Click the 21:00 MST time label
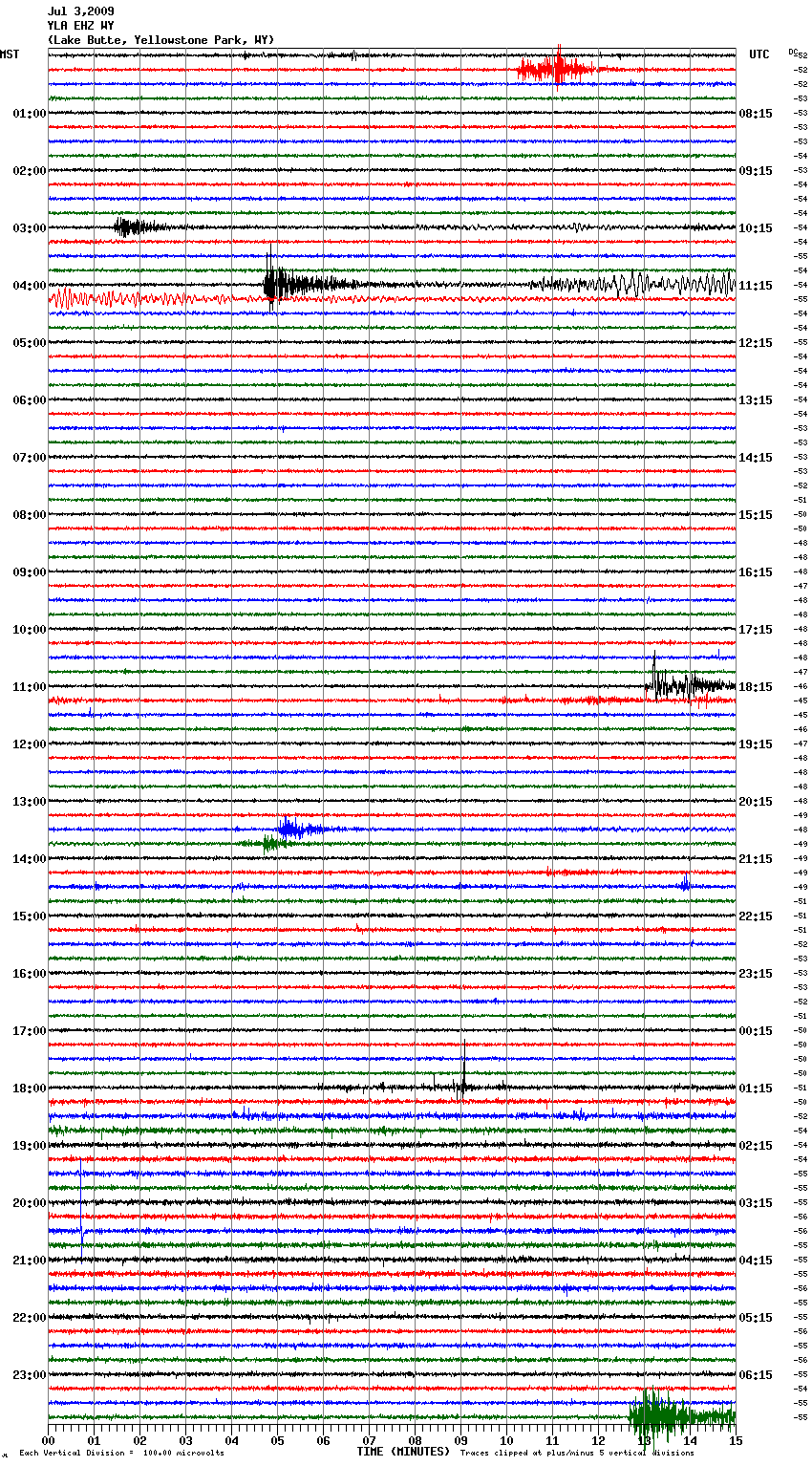 30,1261
